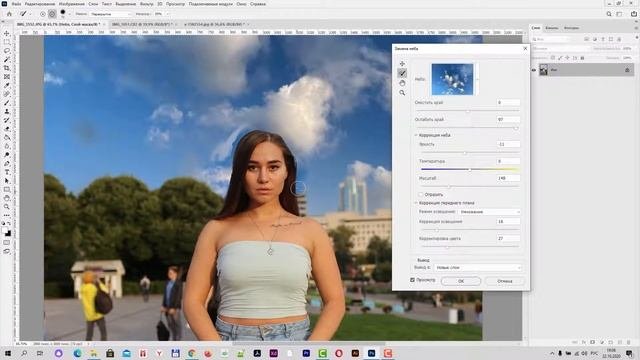Select the Pen tool in main toolbar
Viewport: 640px width, 360px height.
click(7, 163)
